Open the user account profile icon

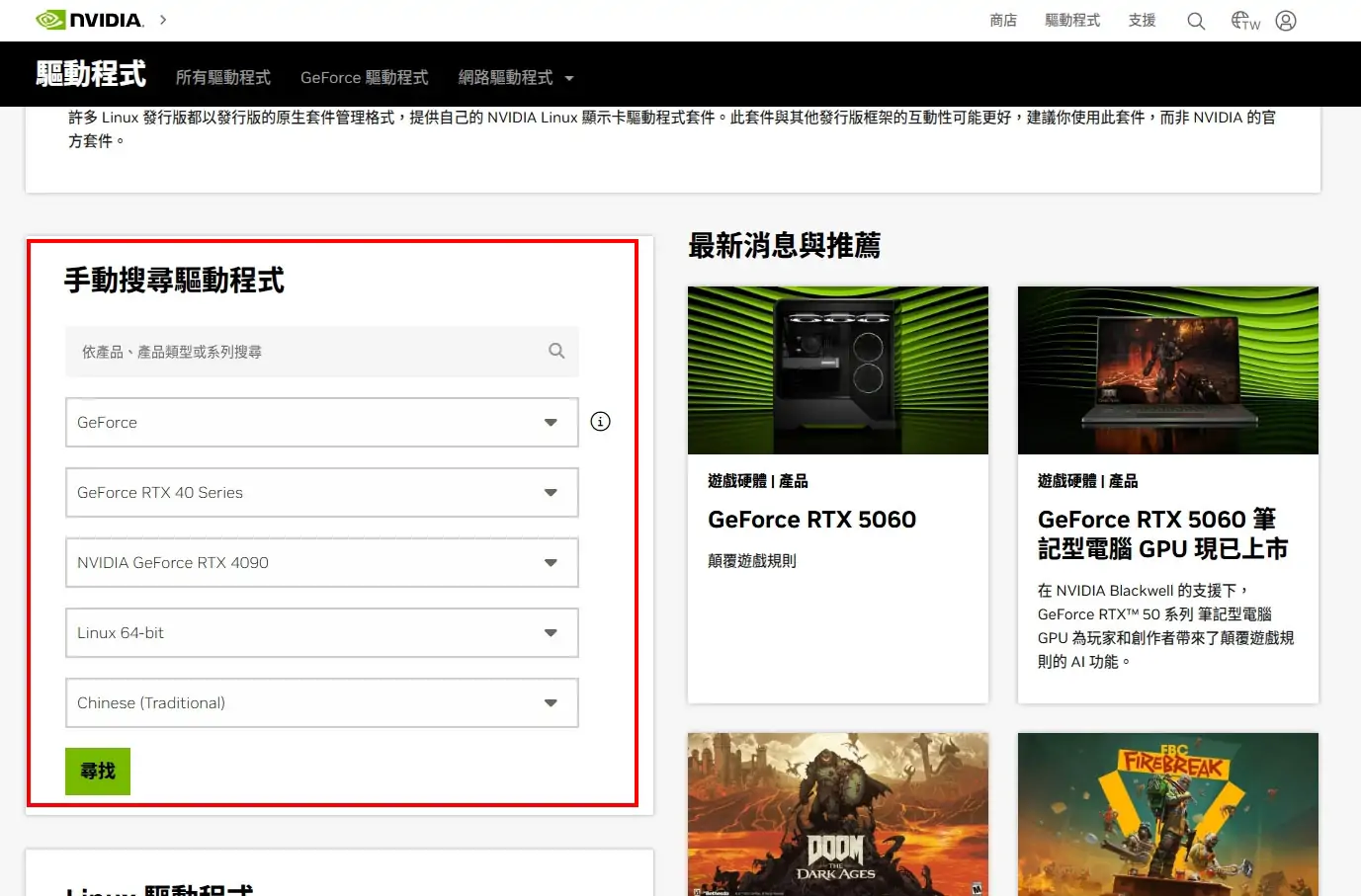coord(1286,21)
